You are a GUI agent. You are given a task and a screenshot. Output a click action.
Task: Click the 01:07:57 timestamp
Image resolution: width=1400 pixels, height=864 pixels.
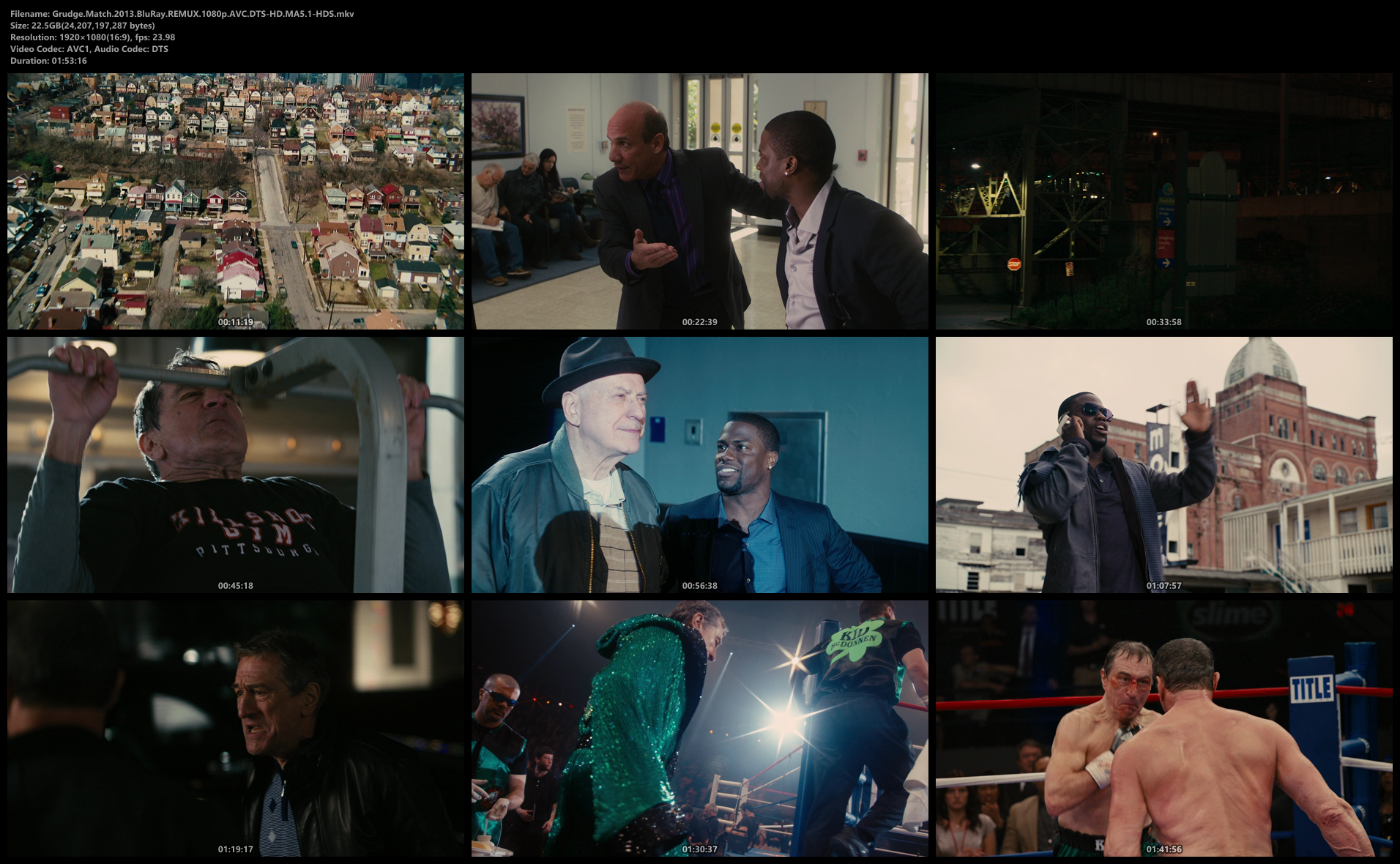1163,586
